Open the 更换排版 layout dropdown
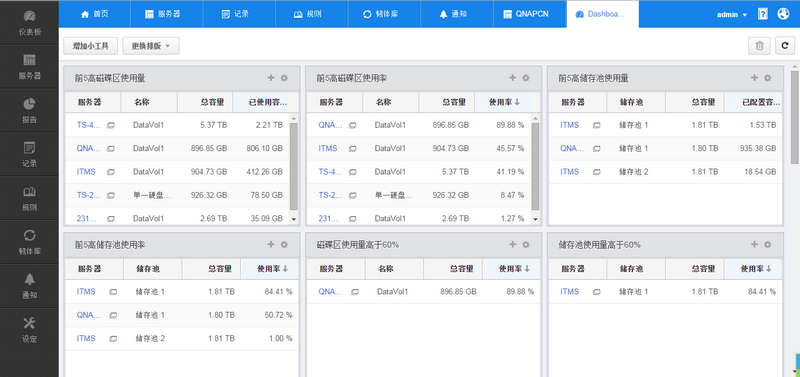 point(151,45)
